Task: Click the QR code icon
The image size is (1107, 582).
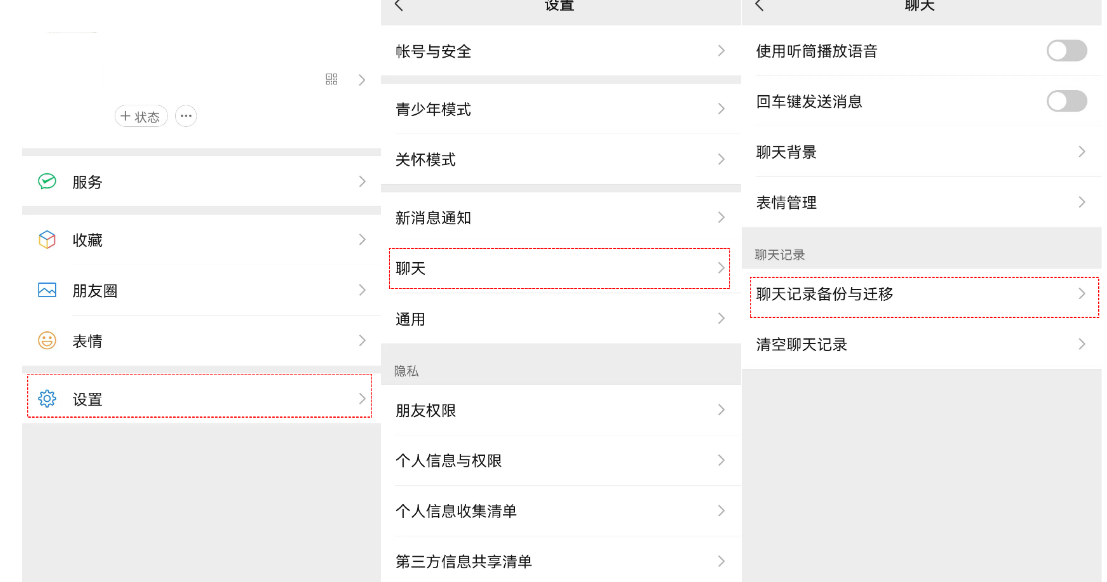Action: [x=332, y=79]
